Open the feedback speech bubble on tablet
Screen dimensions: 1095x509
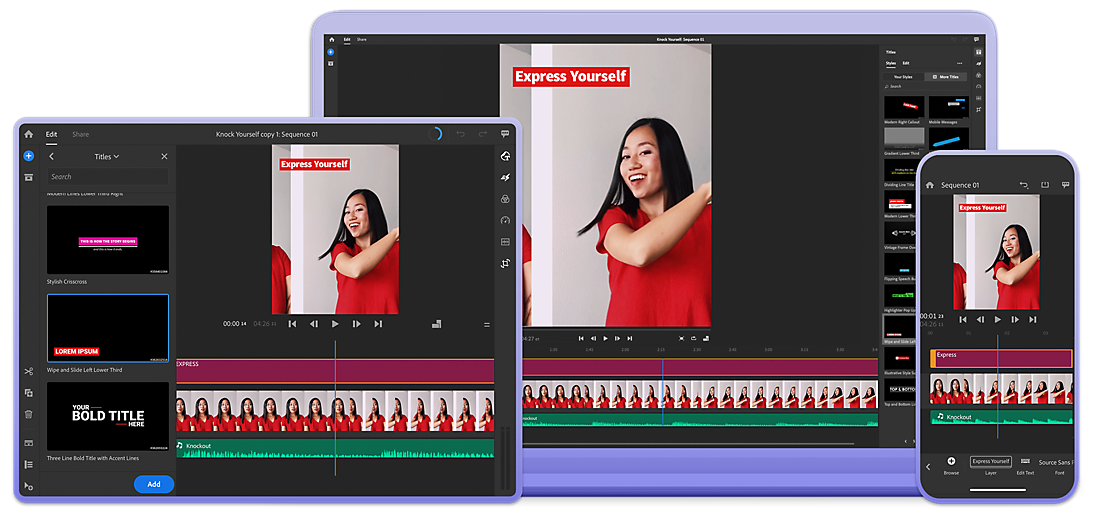505,134
